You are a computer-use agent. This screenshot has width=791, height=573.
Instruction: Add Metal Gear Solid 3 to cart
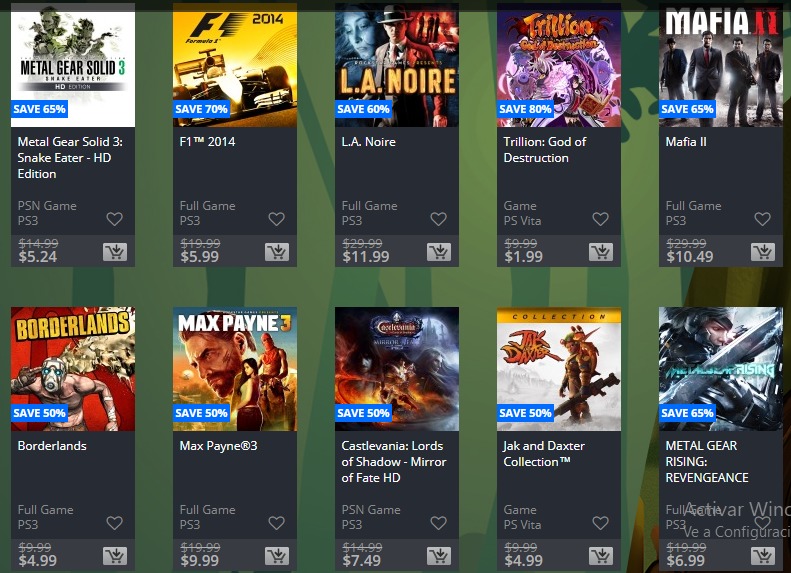tap(115, 252)
